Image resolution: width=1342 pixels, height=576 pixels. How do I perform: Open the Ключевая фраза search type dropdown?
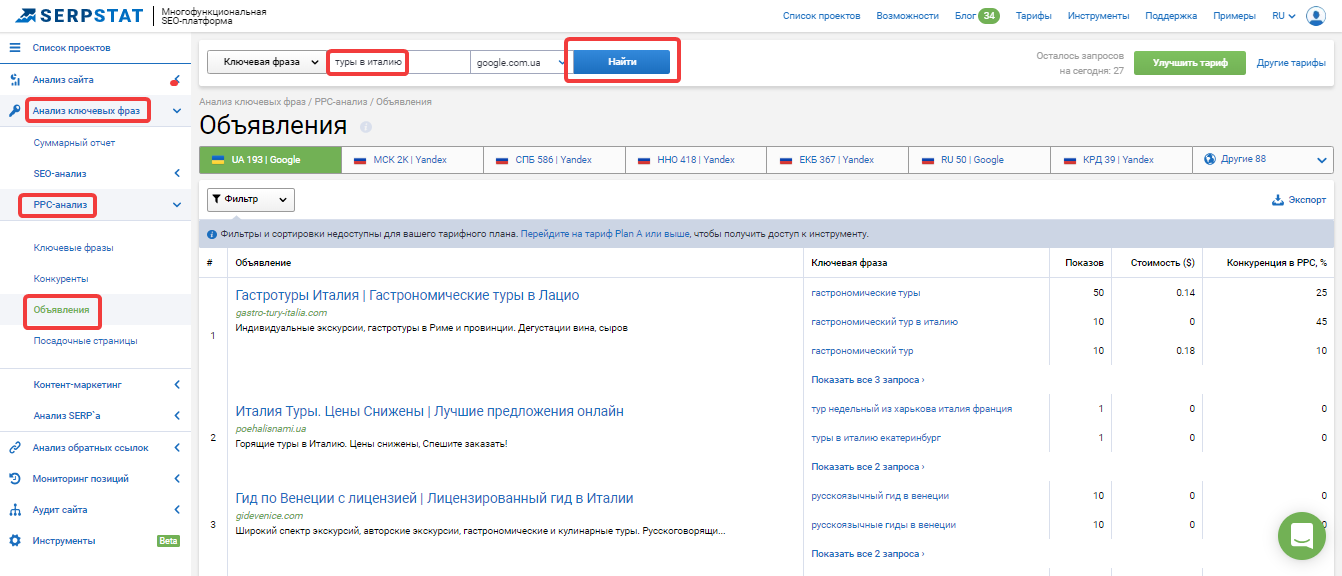267,62
